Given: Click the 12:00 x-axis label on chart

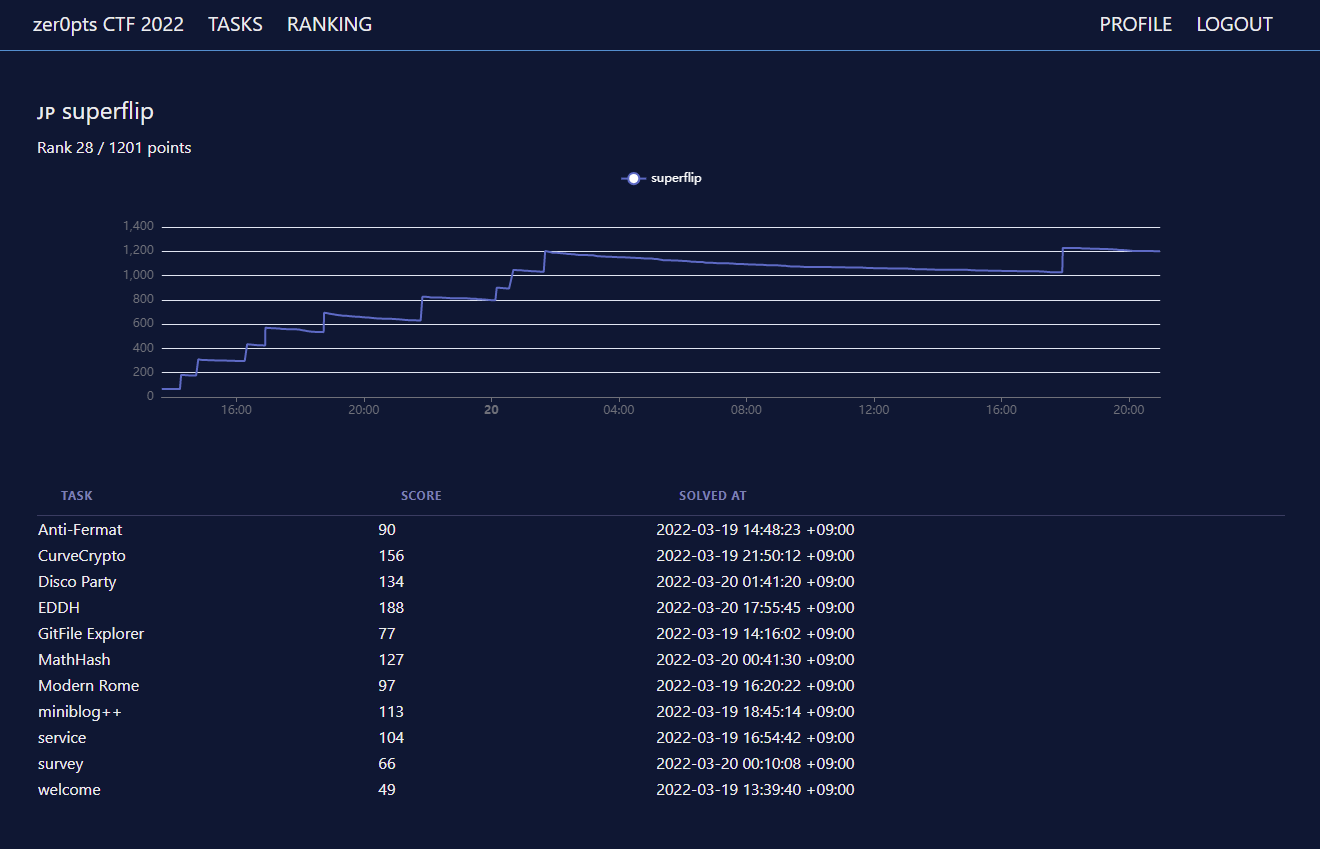Looking at the screenshot, I should (x=874, y=410).
